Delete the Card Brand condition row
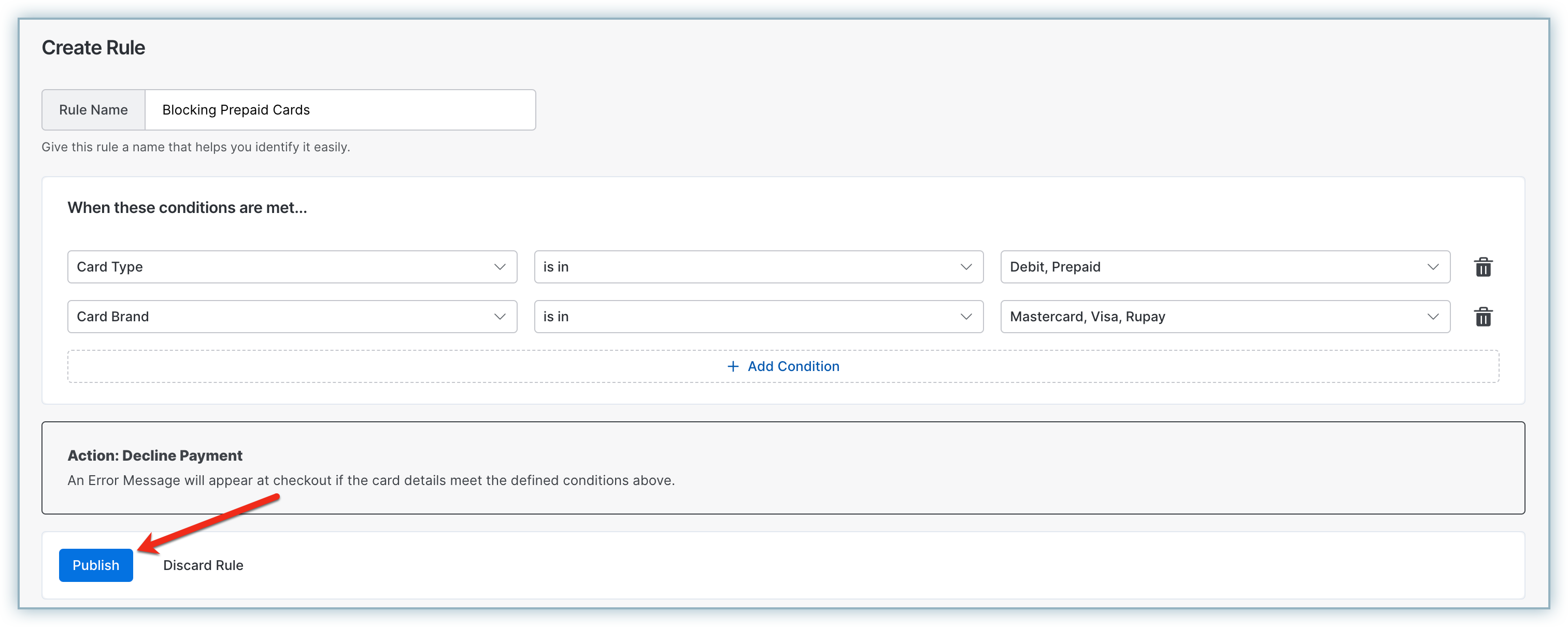This screenshot has height=627, width=1568. tap(1483, 317)
